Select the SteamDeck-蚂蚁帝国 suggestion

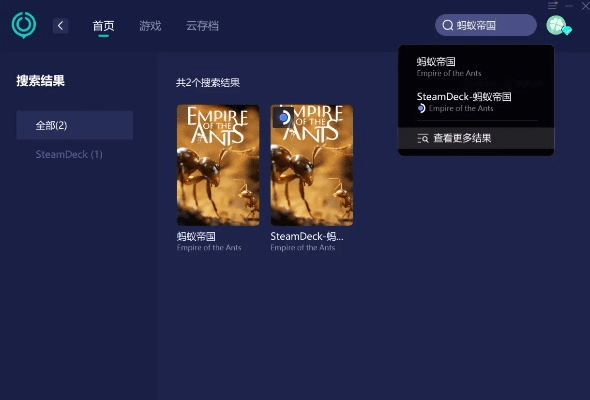tap(476, 102)
